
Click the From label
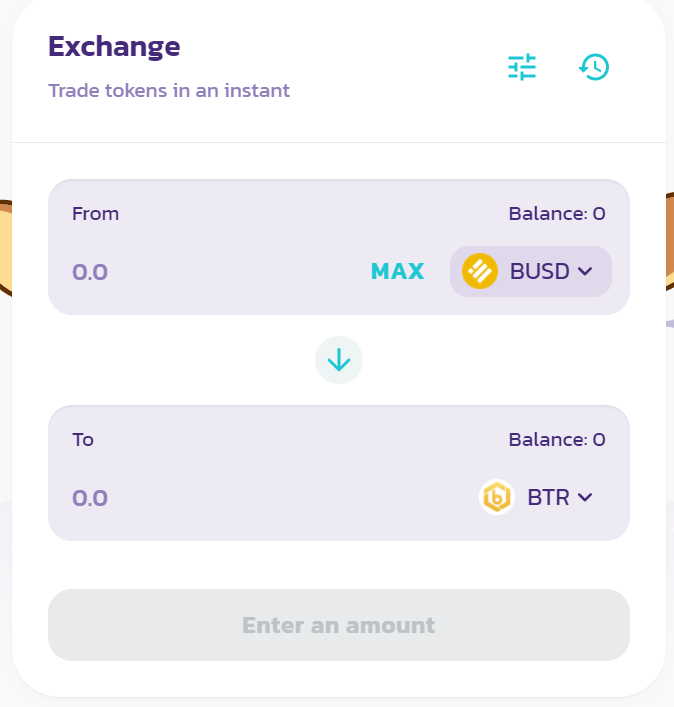(95, 214)
